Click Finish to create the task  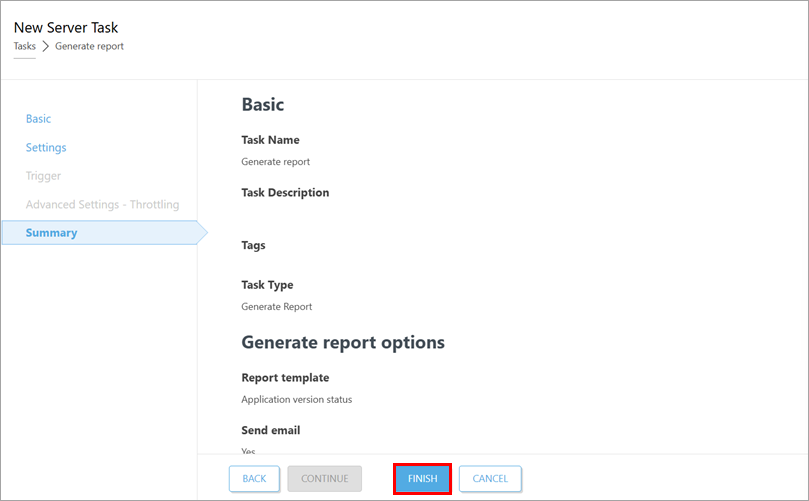422,479
